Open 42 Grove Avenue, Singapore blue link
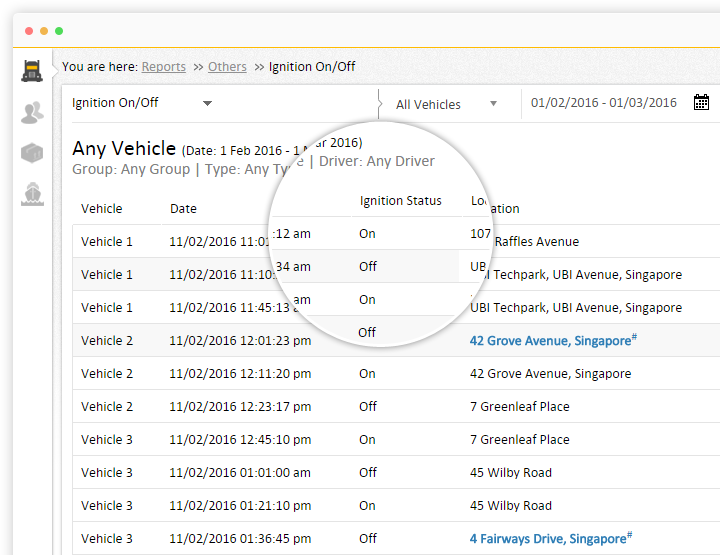The height and width of the screenshot is (555, 720). pos(553,340)
